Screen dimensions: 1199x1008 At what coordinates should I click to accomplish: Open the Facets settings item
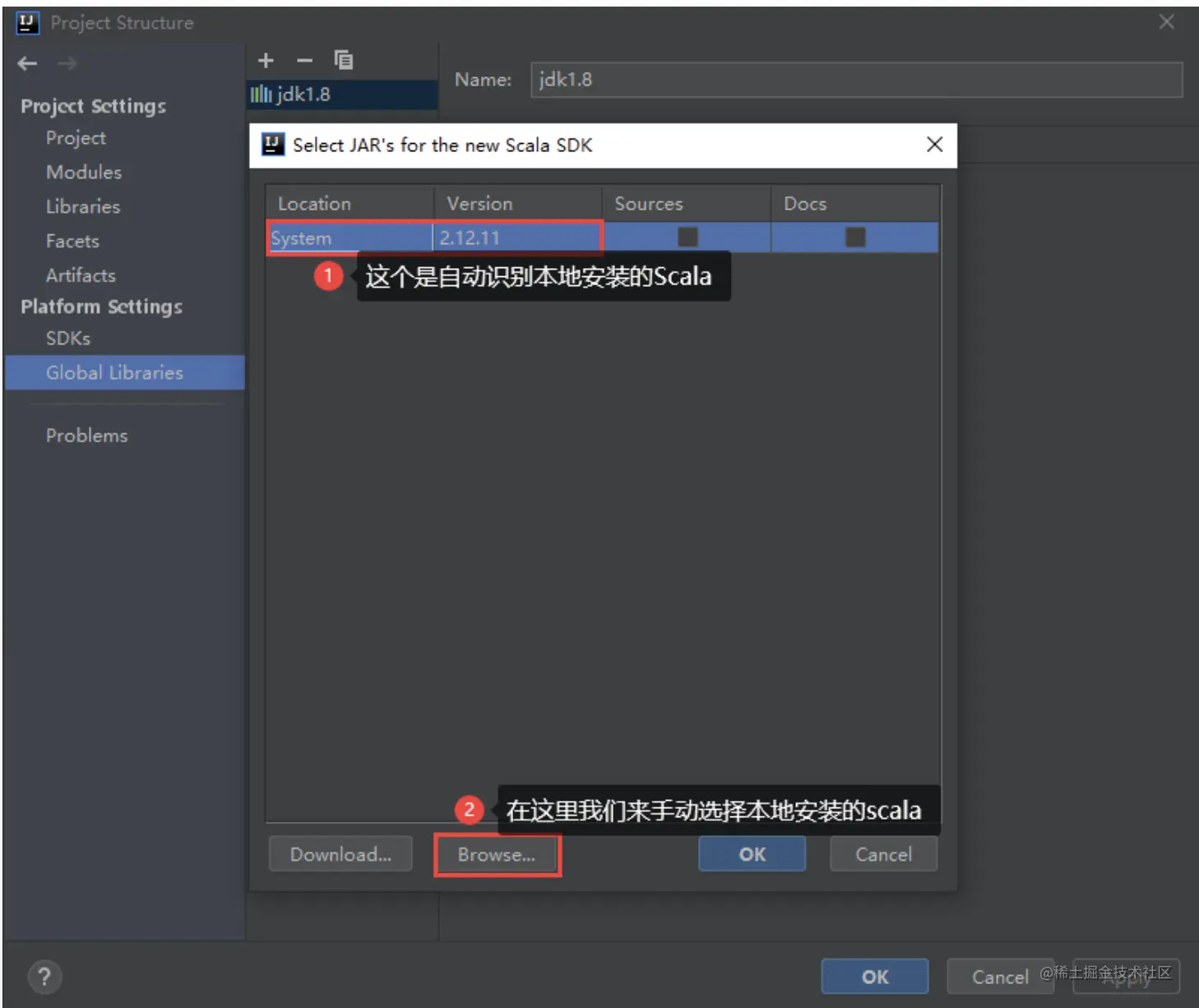(72, 241)
